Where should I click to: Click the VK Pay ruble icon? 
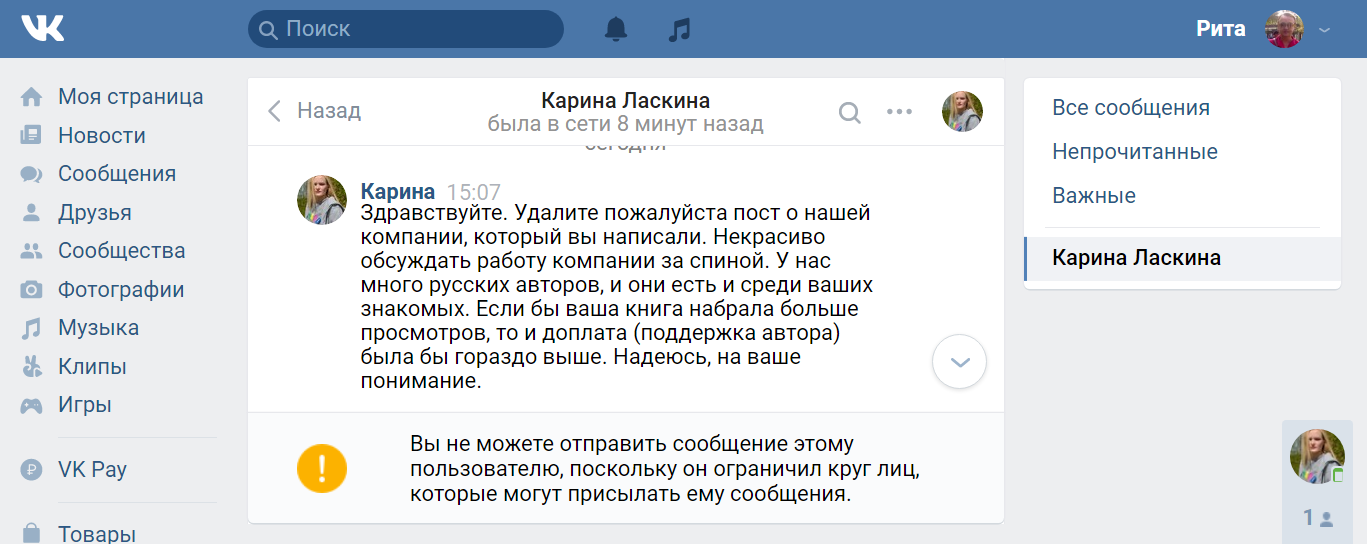click(x=32, y=470)
